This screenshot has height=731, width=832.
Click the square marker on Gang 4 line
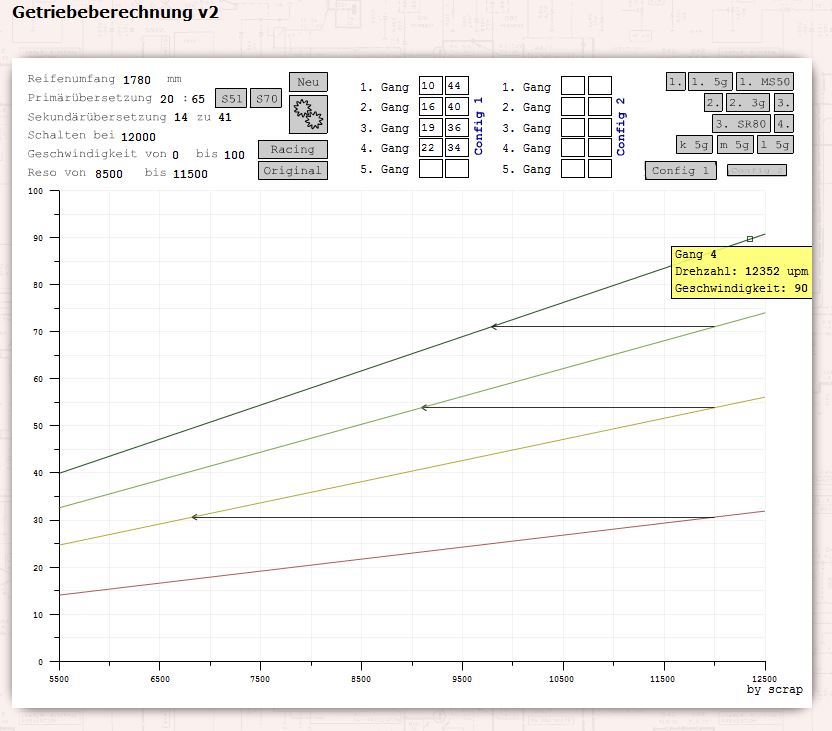point(750,239)
